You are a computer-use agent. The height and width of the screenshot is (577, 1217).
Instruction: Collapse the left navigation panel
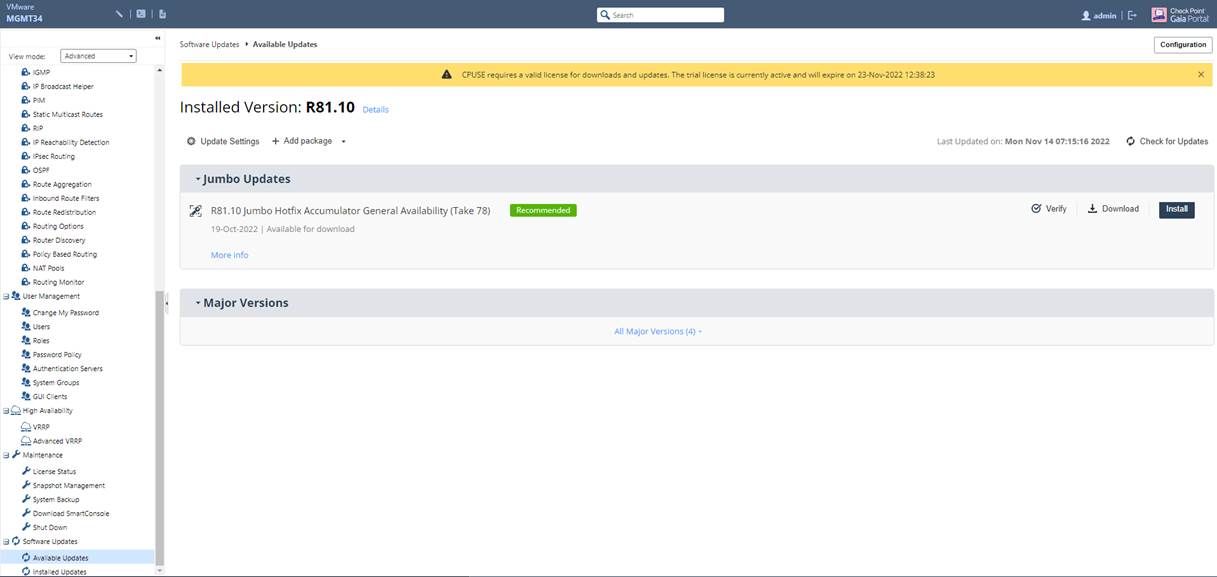click(x=157, y=39)
